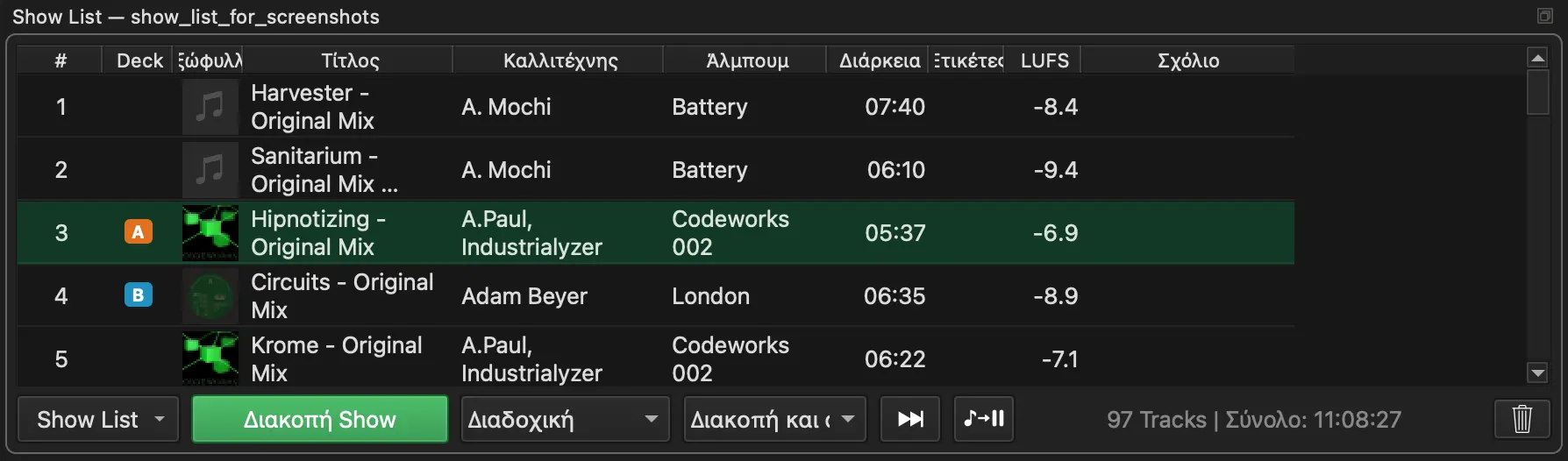Click the scrollbar up arrow
This screenshot has width=1568, height=461.
[x=1537, y=58]
